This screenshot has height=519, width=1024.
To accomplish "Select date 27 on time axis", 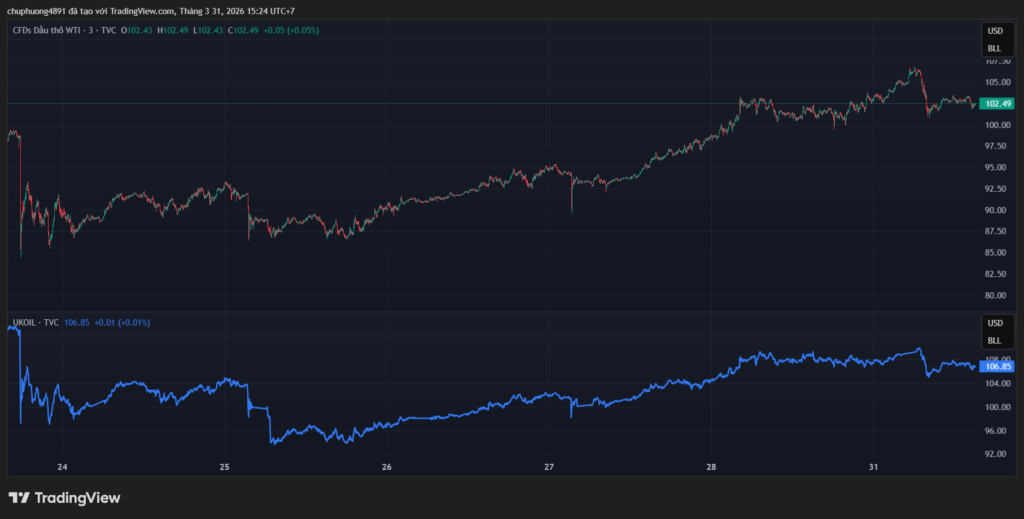I will 549,467.
